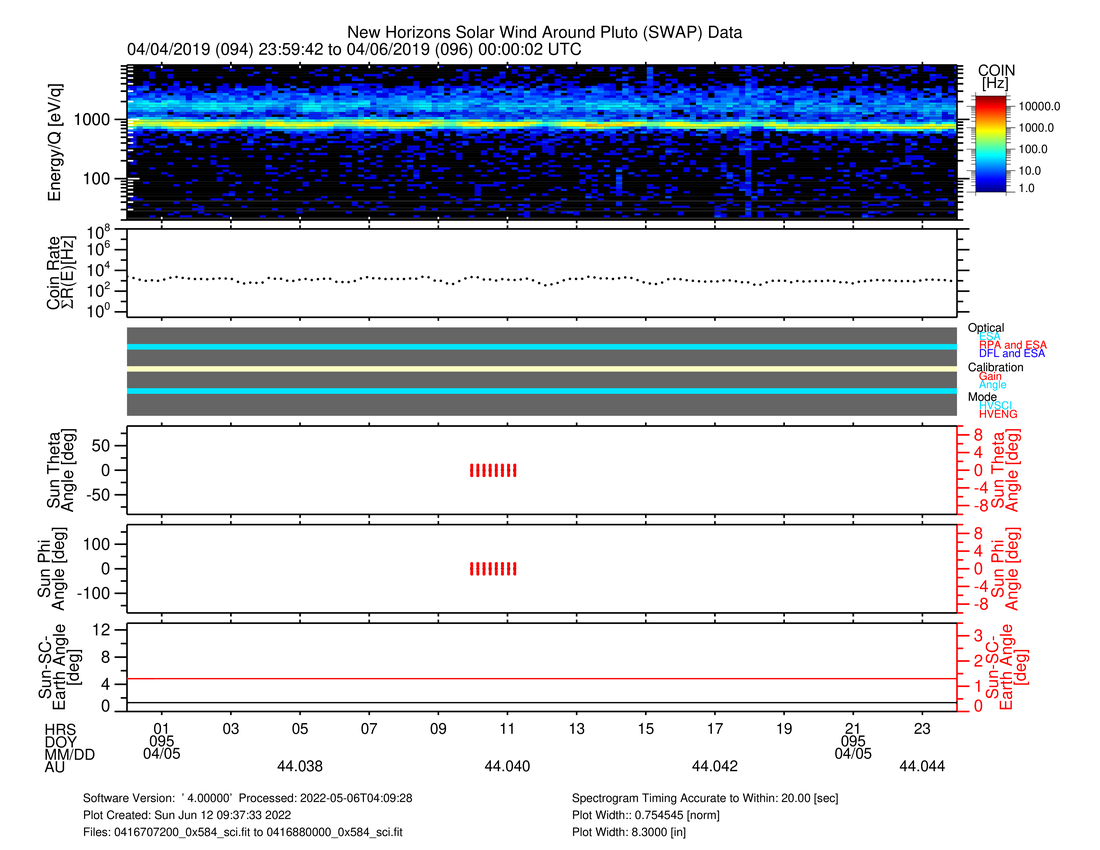Click the upper cyan stripe in the status panel
This screenshot has height=850, width=1100.
[540, 346]
